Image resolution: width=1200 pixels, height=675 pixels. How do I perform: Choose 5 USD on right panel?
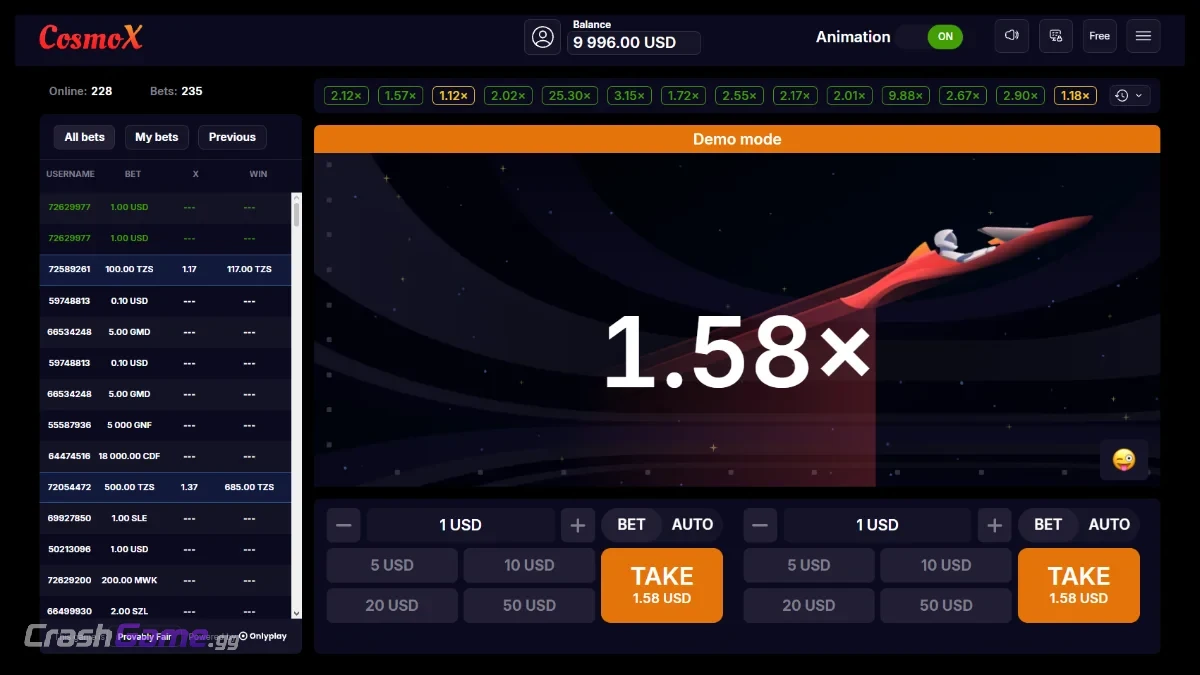(x=809, y=565)
